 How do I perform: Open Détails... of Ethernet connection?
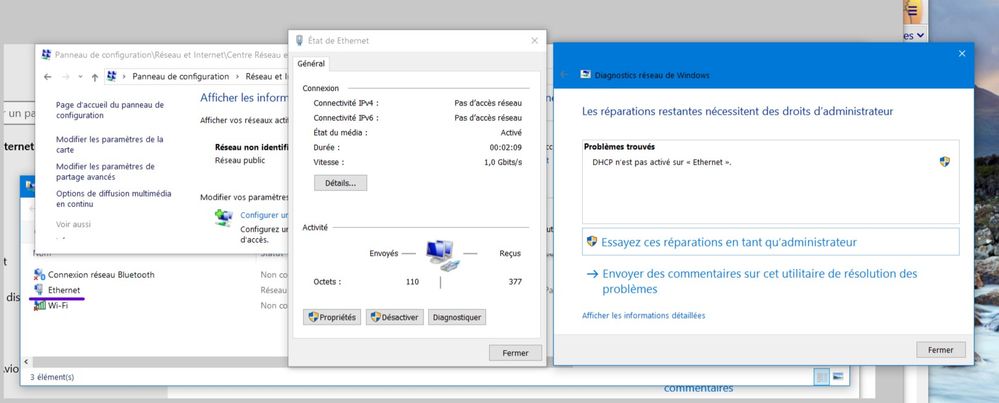click(340, 183)
